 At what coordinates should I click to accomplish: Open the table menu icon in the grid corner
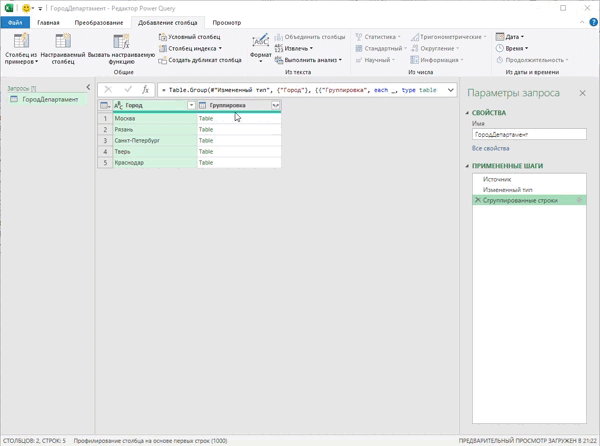(x=105, y=105)
